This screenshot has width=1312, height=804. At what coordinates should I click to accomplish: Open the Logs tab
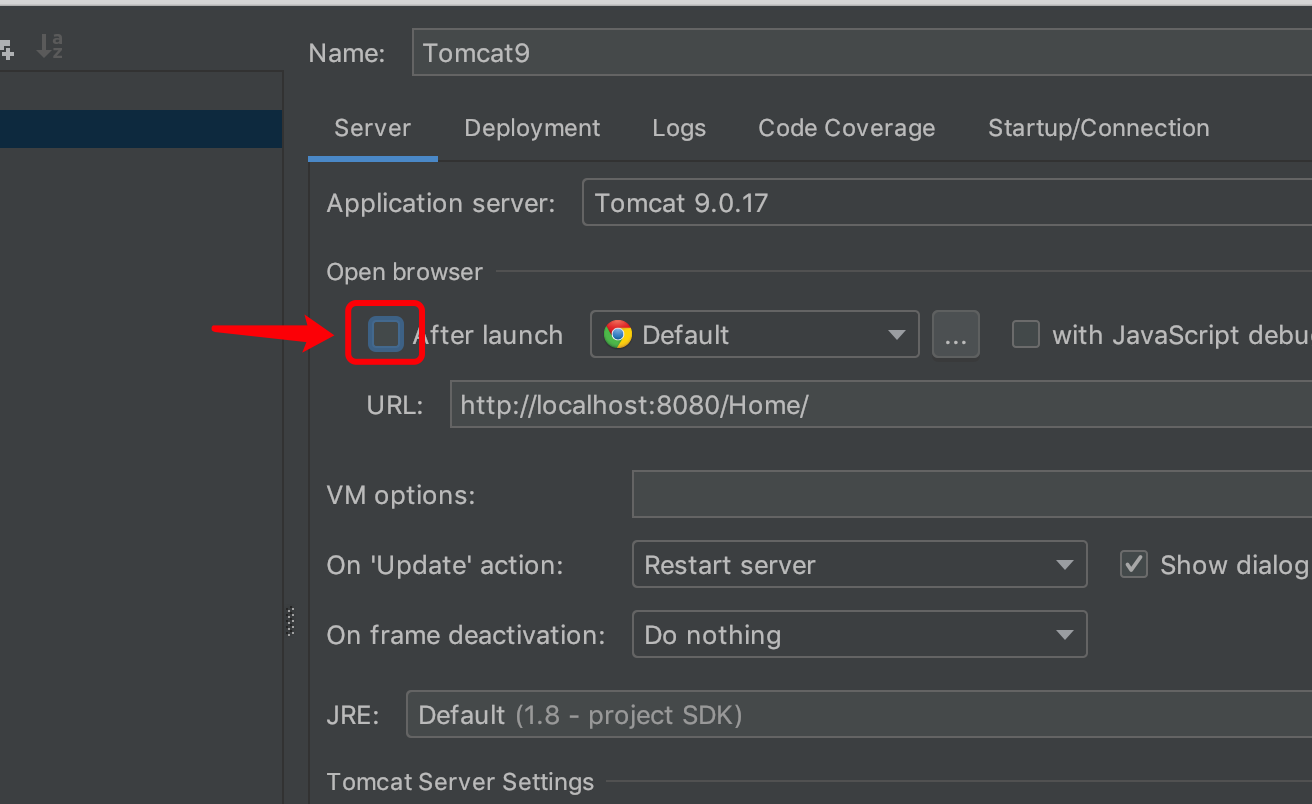(x=679, y=128)
